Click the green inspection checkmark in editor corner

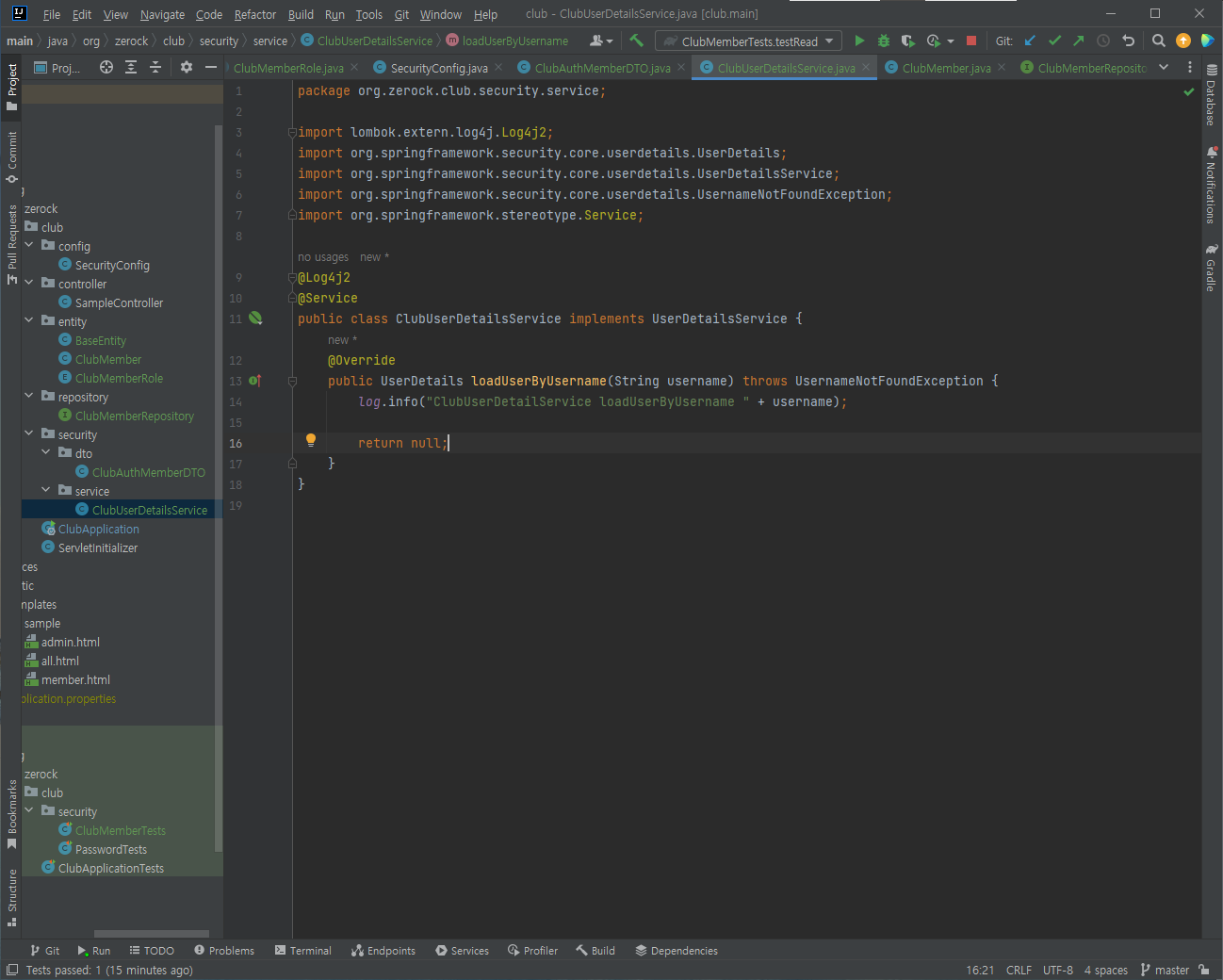coord(1189,91)
